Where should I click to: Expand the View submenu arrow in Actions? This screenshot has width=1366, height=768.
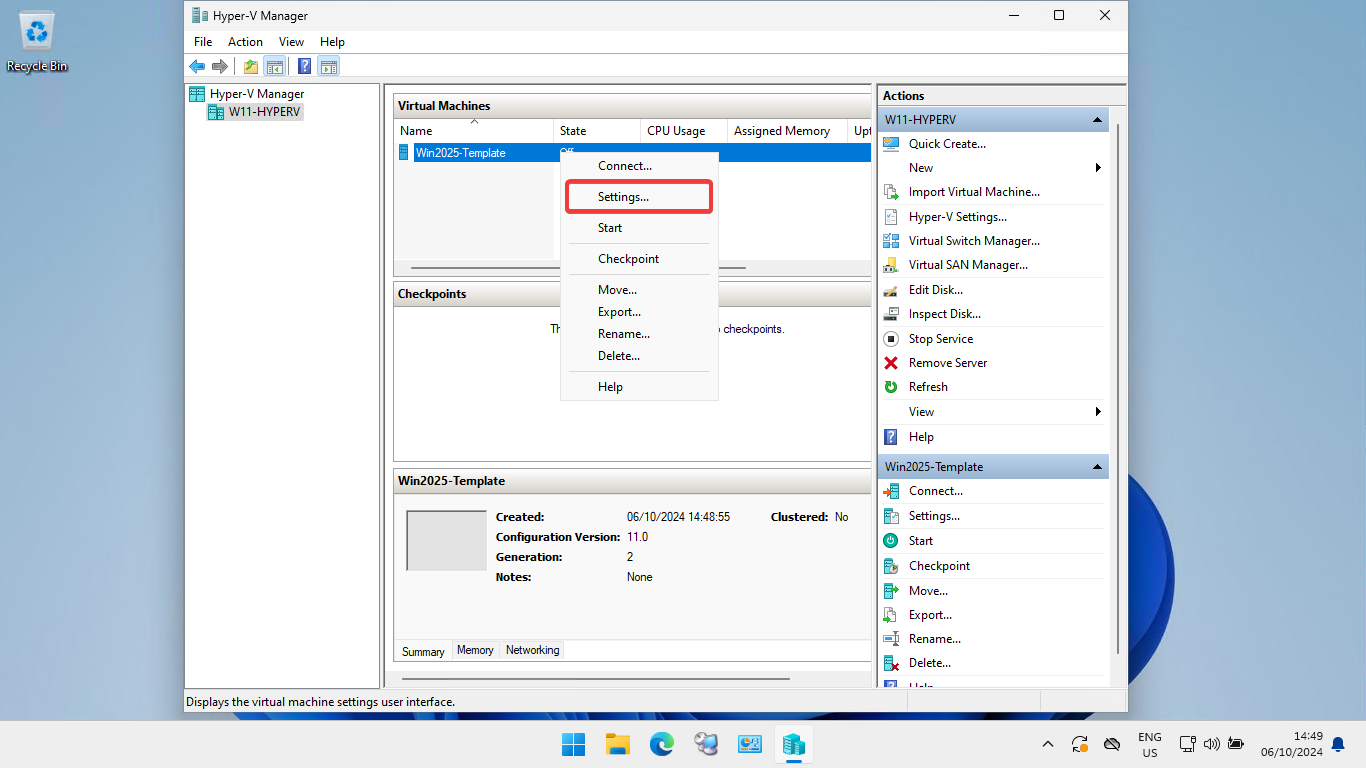coord(1098,412)
